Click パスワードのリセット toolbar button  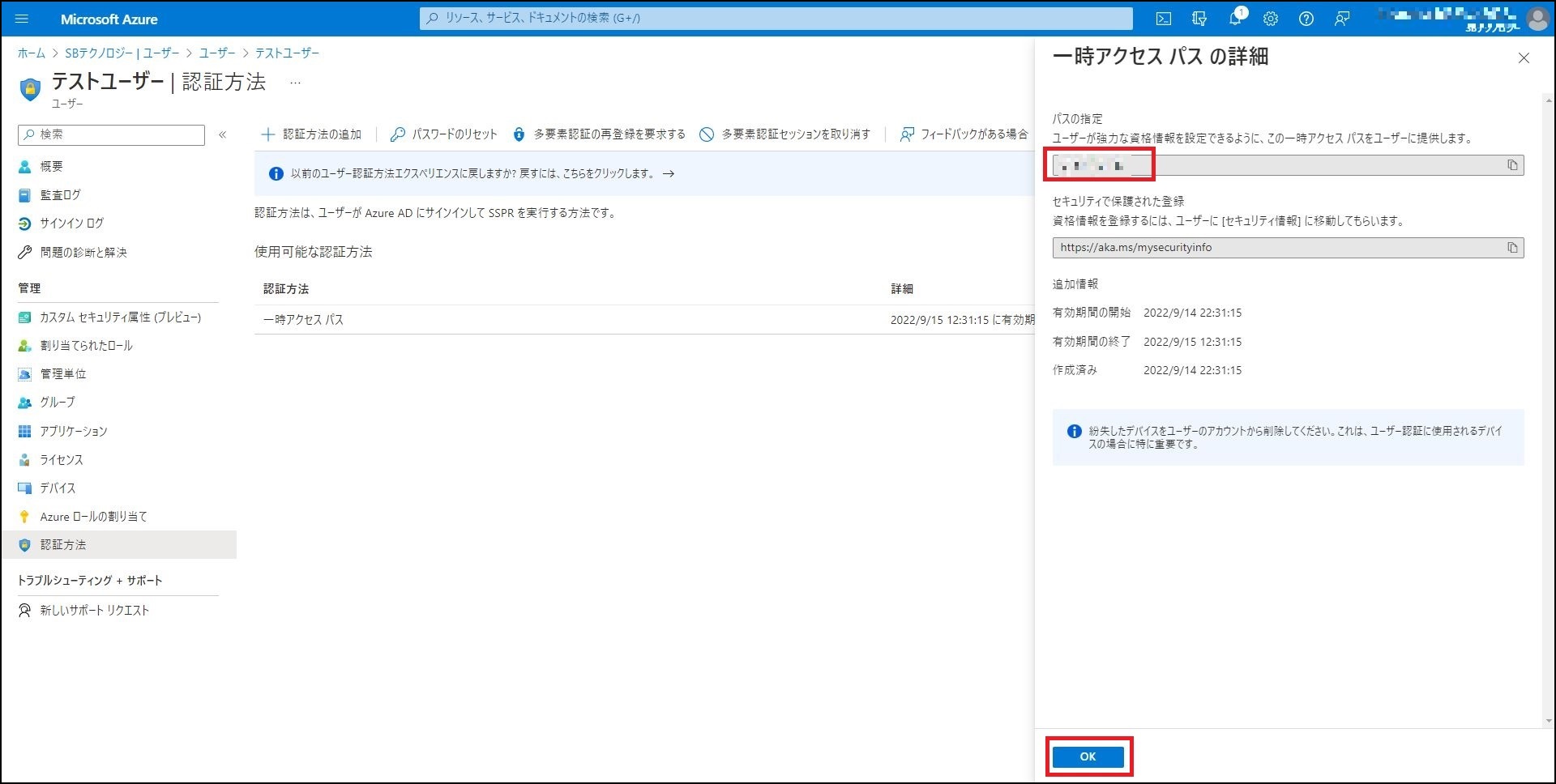point(444,134)
